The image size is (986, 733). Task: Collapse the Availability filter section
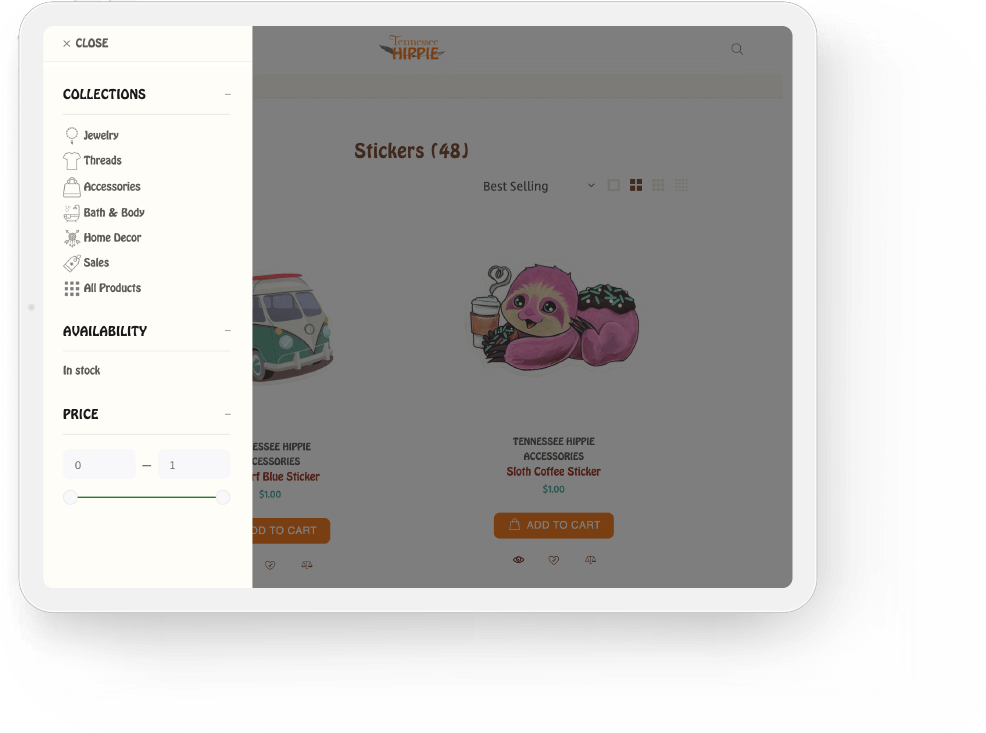228,331
